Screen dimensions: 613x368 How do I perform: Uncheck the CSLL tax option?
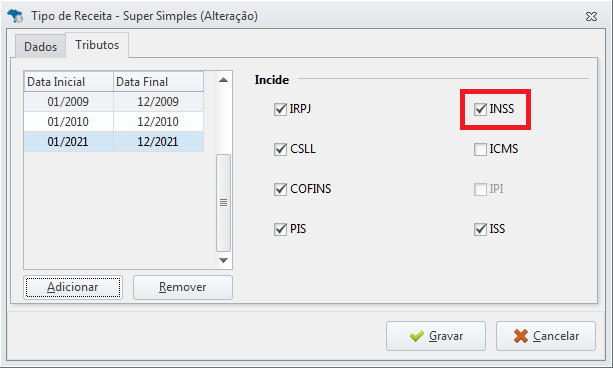tap(280, 149)
